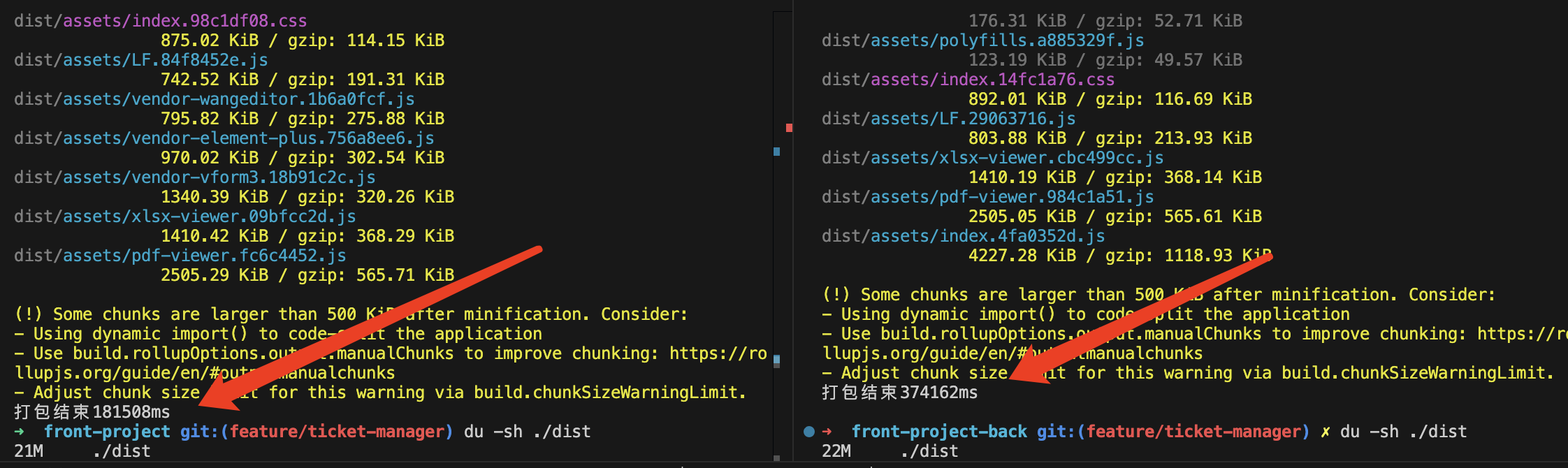Open the index.4fa0352d.js file path

[963, 236]
